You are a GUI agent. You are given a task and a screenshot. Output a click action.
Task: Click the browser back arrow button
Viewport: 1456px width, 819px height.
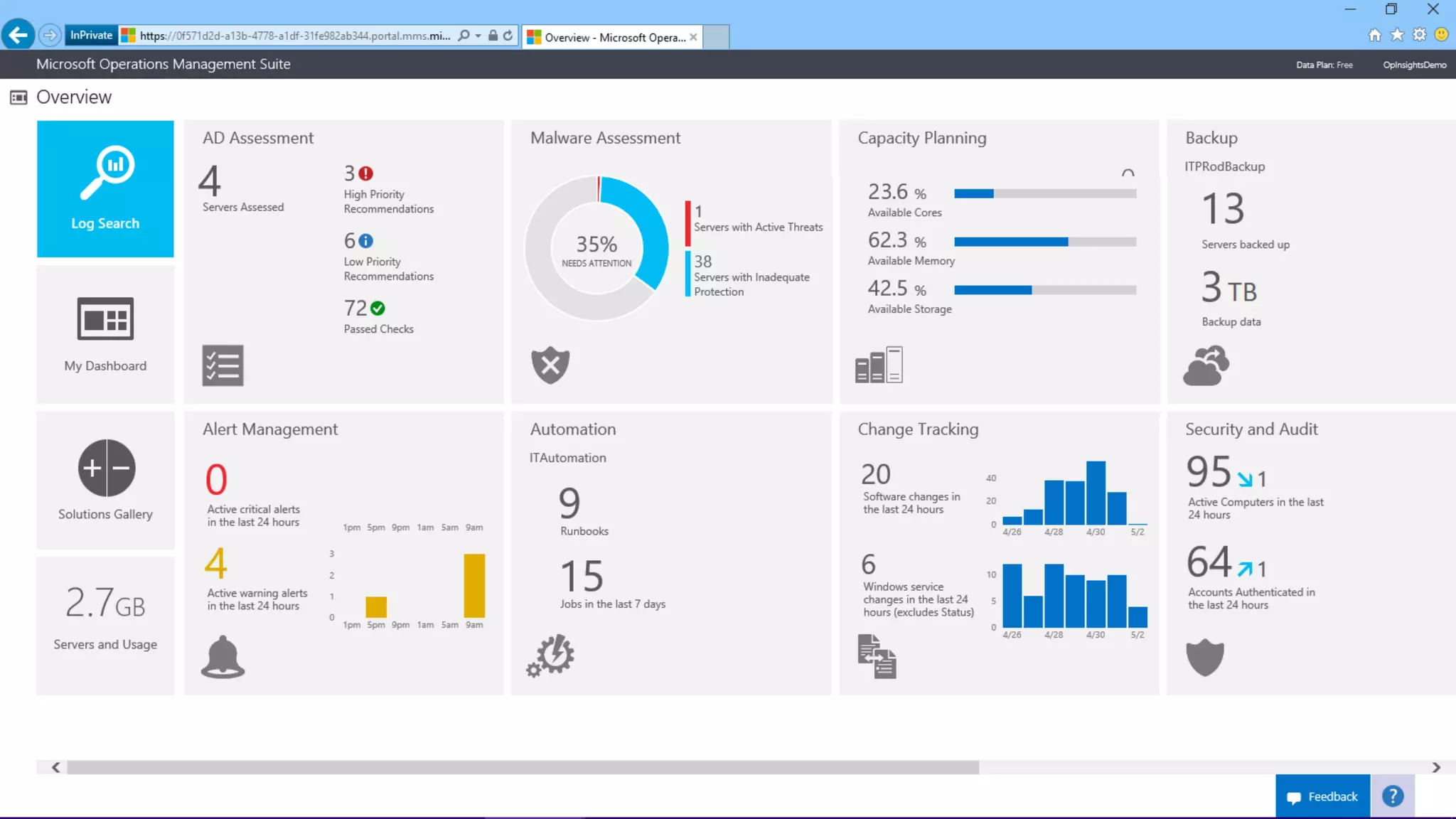tap(18, 34)
